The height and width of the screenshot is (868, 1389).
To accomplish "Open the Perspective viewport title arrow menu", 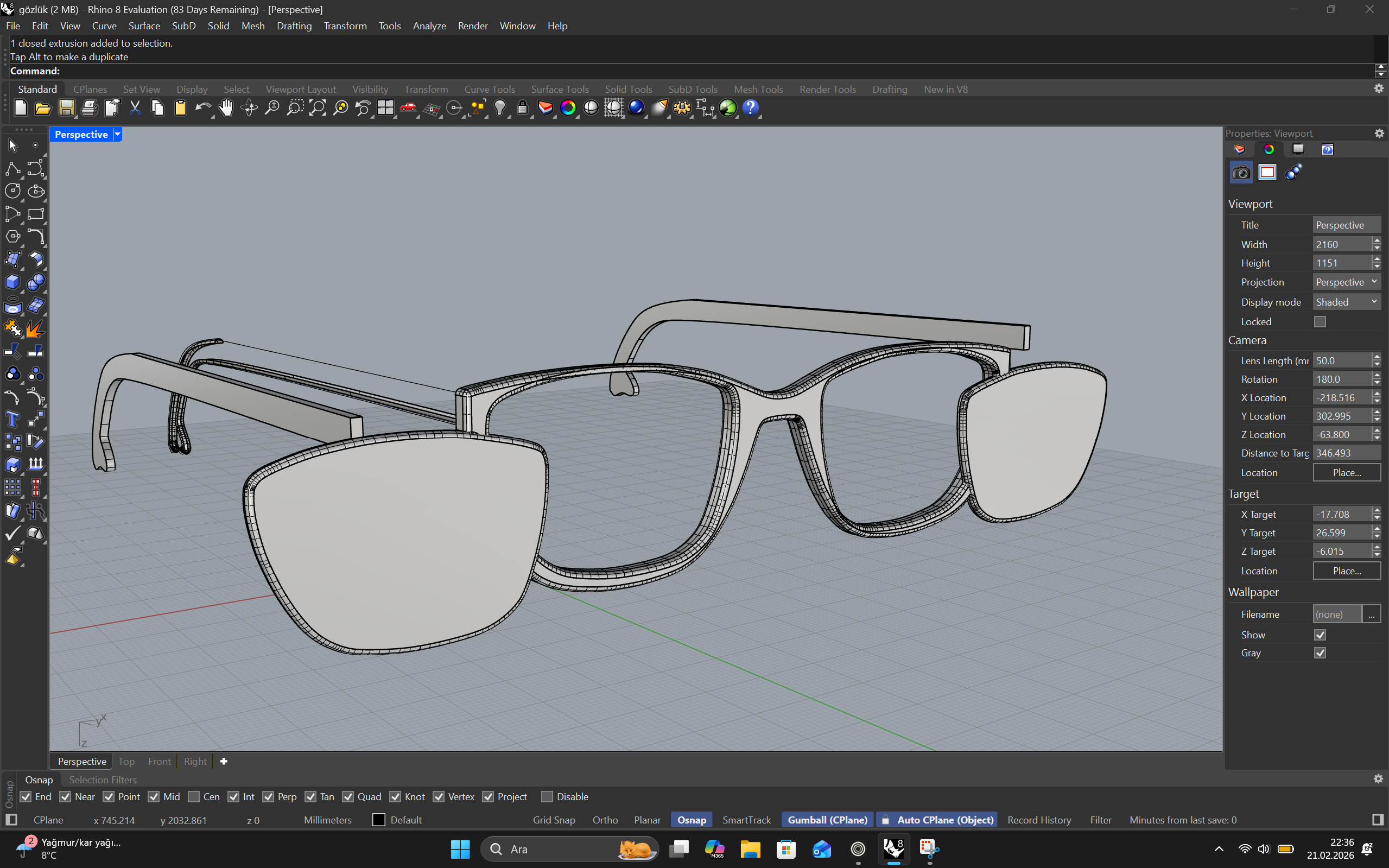I will point(118,134).
